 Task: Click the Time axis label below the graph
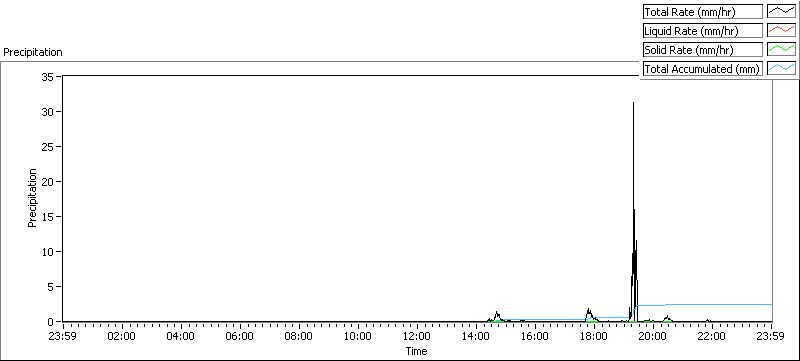[x=416, y=351]
